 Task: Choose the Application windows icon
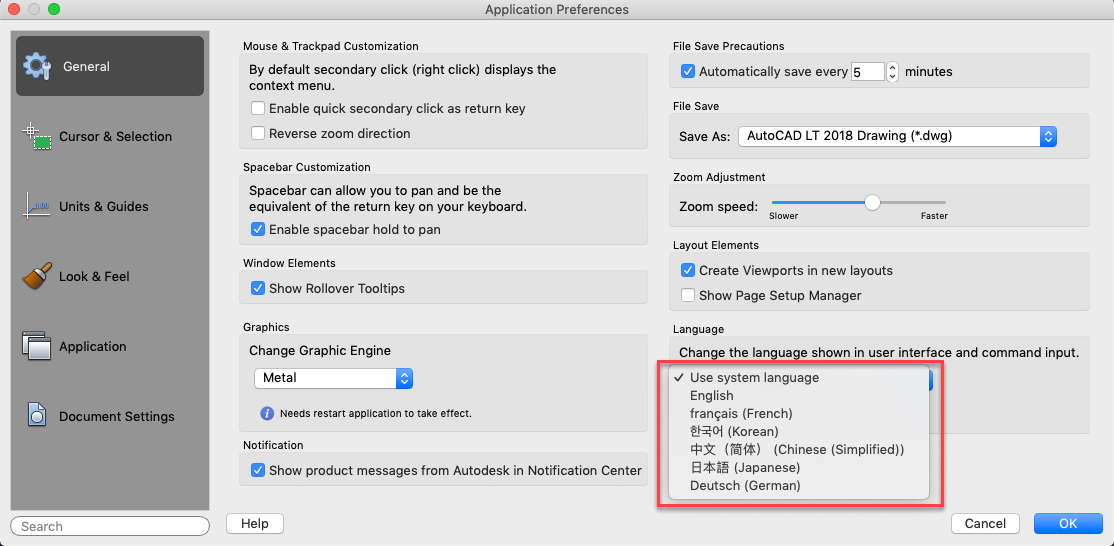point(37,346)
